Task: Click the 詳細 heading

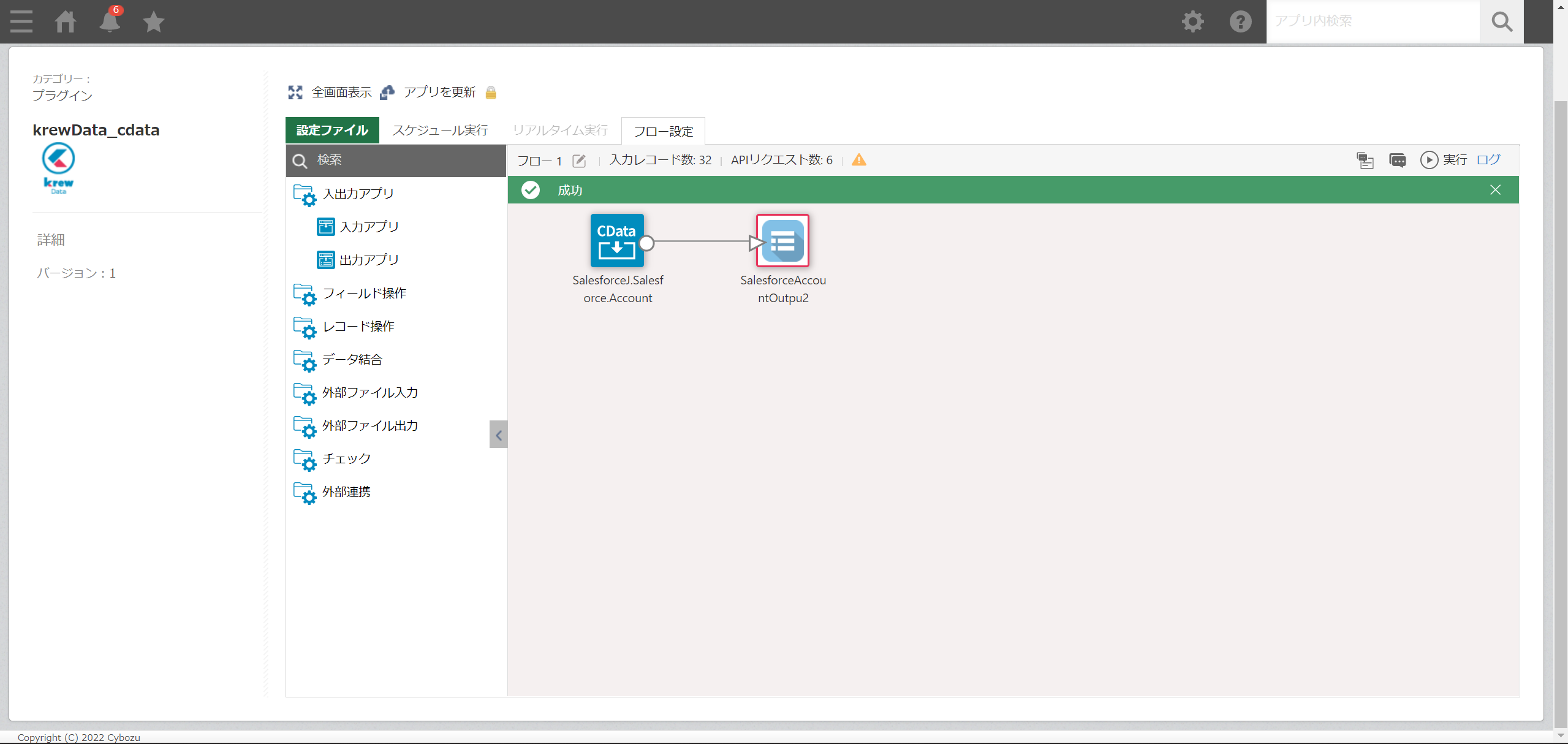Action: tap(51, 240)
